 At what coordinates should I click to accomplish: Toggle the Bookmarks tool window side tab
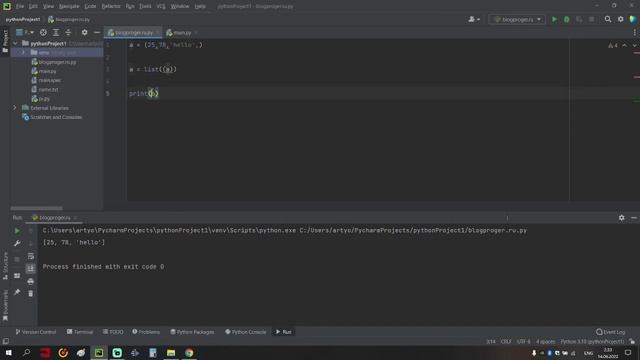coord(5,305)
